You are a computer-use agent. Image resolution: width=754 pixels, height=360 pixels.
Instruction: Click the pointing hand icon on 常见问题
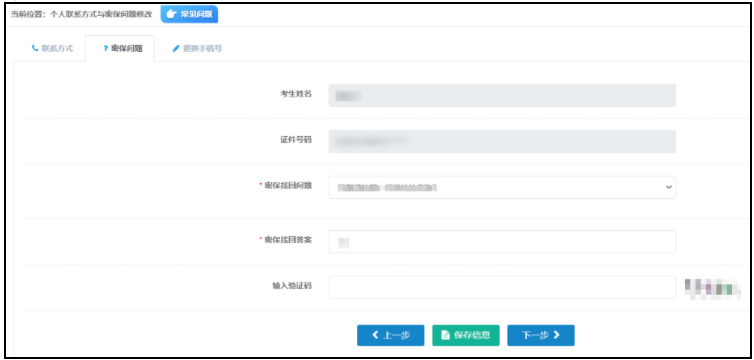click(x=172, y=14)
